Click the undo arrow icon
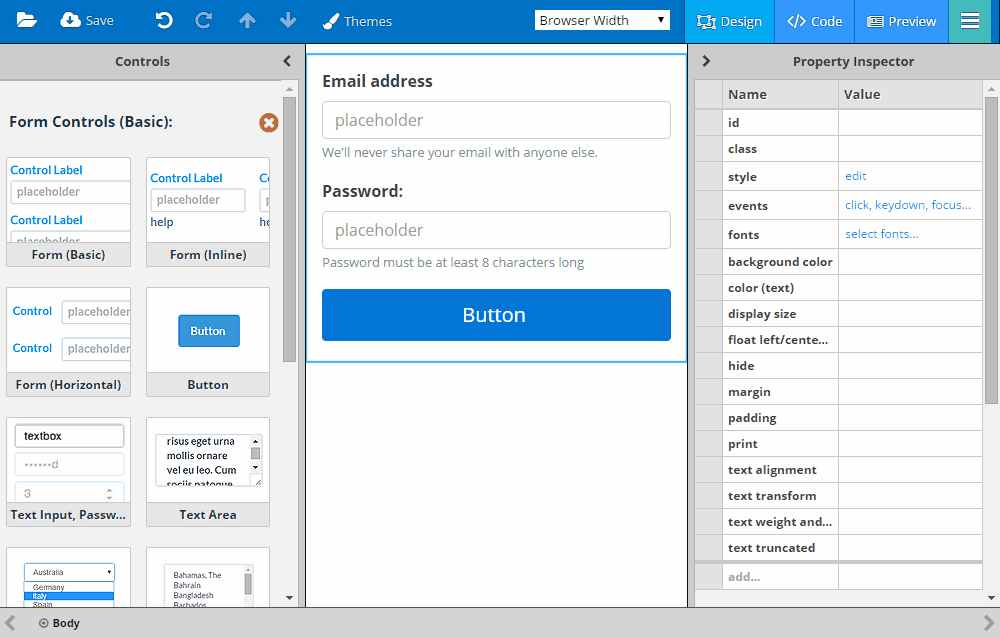The height and width of the screenshot is (637, 1000). pyautogui.click(x=164, y=21)
